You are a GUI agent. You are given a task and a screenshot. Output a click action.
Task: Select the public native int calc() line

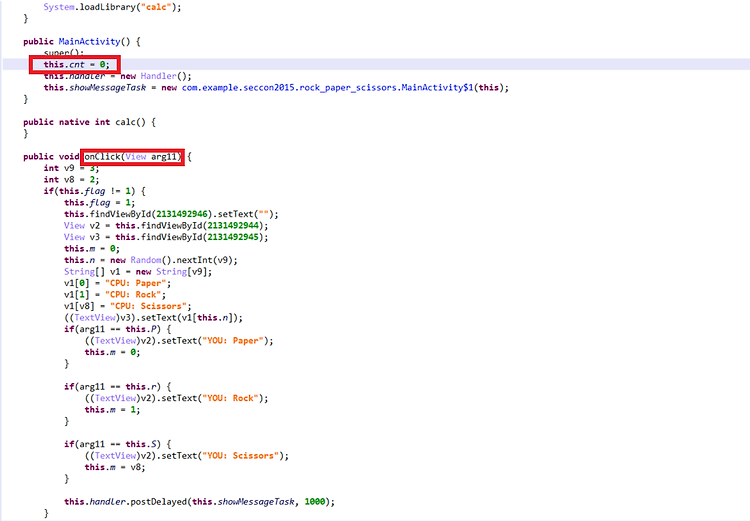(89, 122)
